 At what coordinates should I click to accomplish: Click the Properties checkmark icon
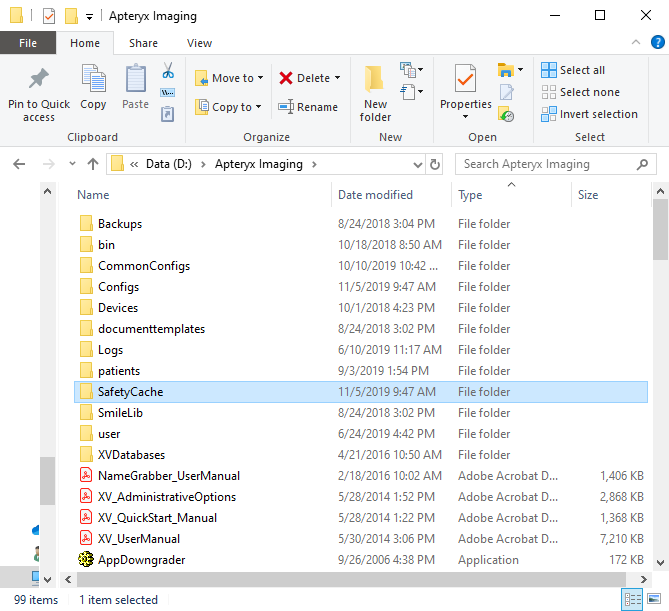(465, 79)
